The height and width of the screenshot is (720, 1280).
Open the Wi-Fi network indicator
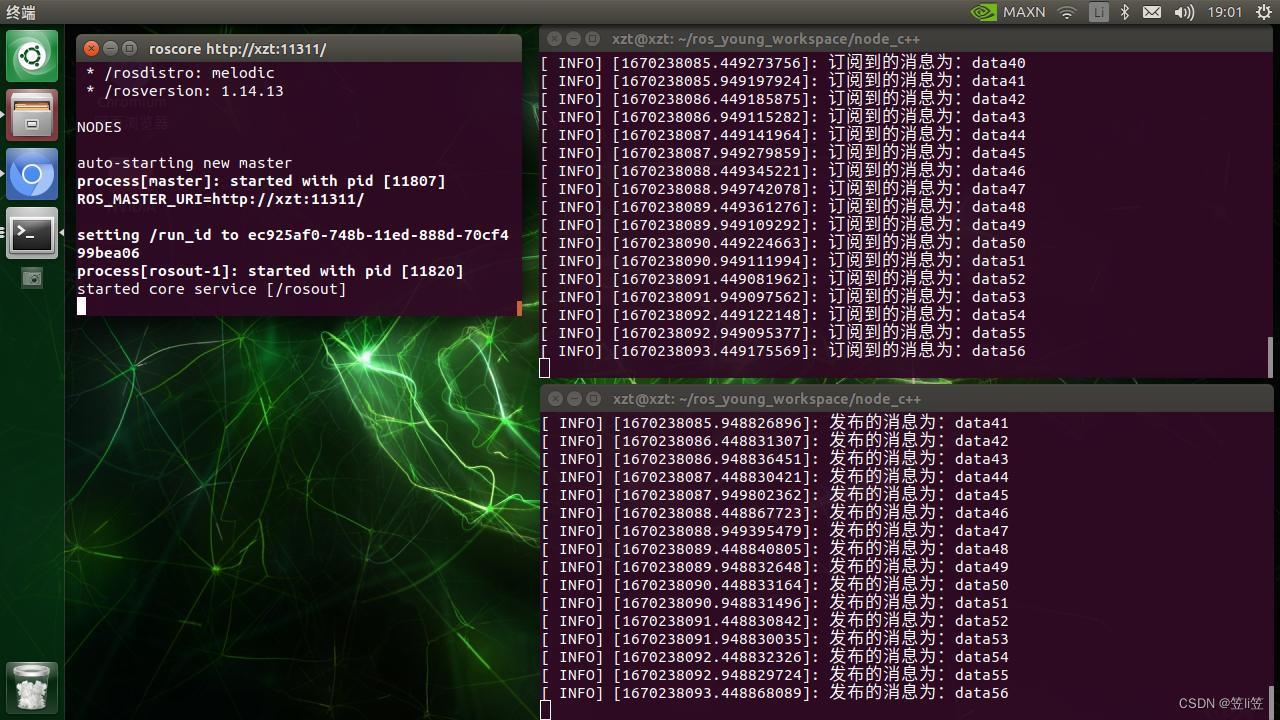1067,12
